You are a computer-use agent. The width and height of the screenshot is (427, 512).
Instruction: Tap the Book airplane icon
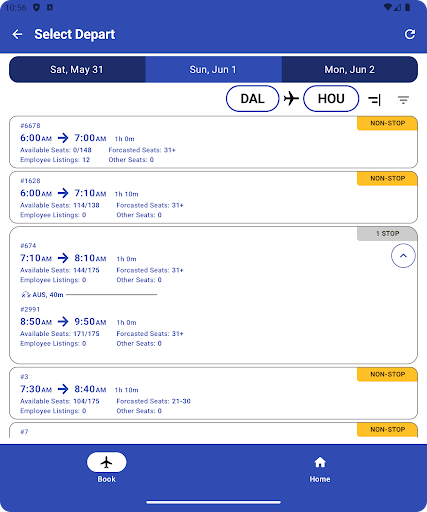click(x=106, y=462)
